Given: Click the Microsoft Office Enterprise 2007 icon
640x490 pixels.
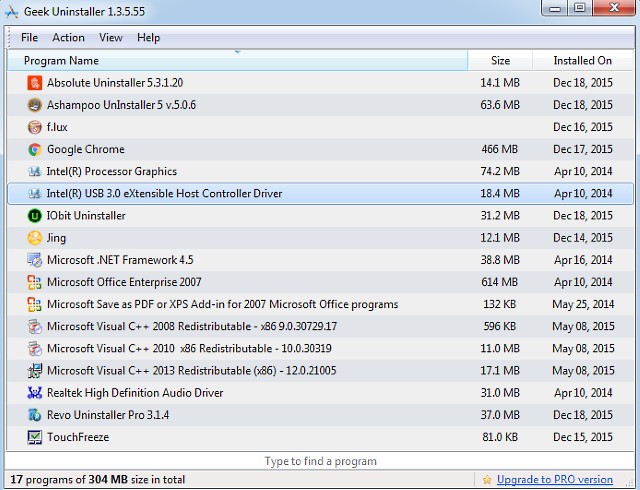Looking at the screenshot, I should pos(35,282).
